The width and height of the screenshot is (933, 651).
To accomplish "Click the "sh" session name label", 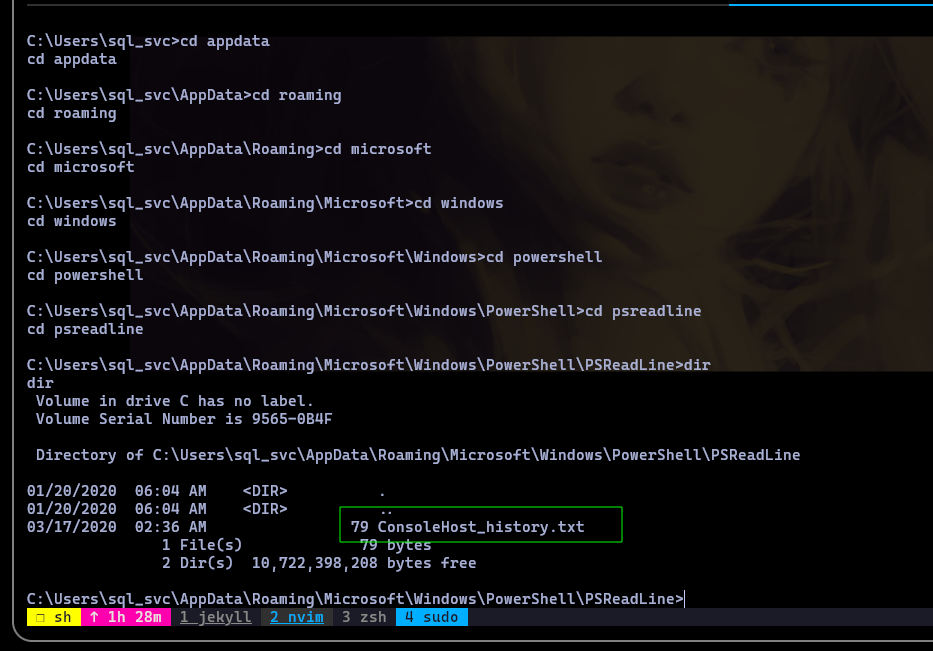I will pos(62,617).
